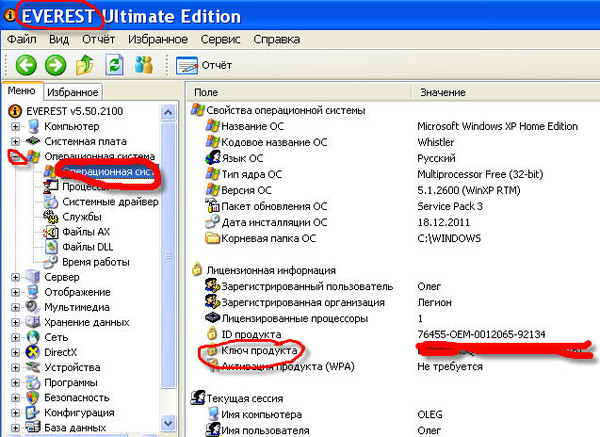Click the Мультимедиа speaker icon
The height and width of the screenshot is (437, 600).
tap(33, 307)
